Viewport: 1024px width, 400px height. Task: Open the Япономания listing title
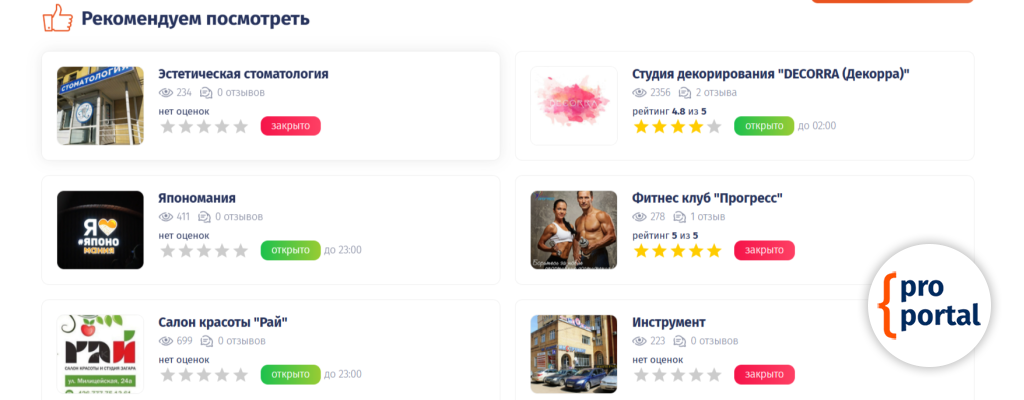coord(197,198)
